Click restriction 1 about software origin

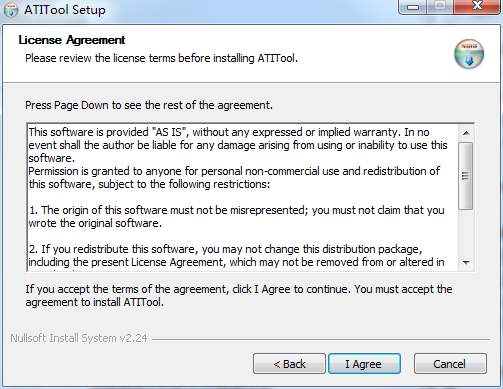click(x=236, y=216)
